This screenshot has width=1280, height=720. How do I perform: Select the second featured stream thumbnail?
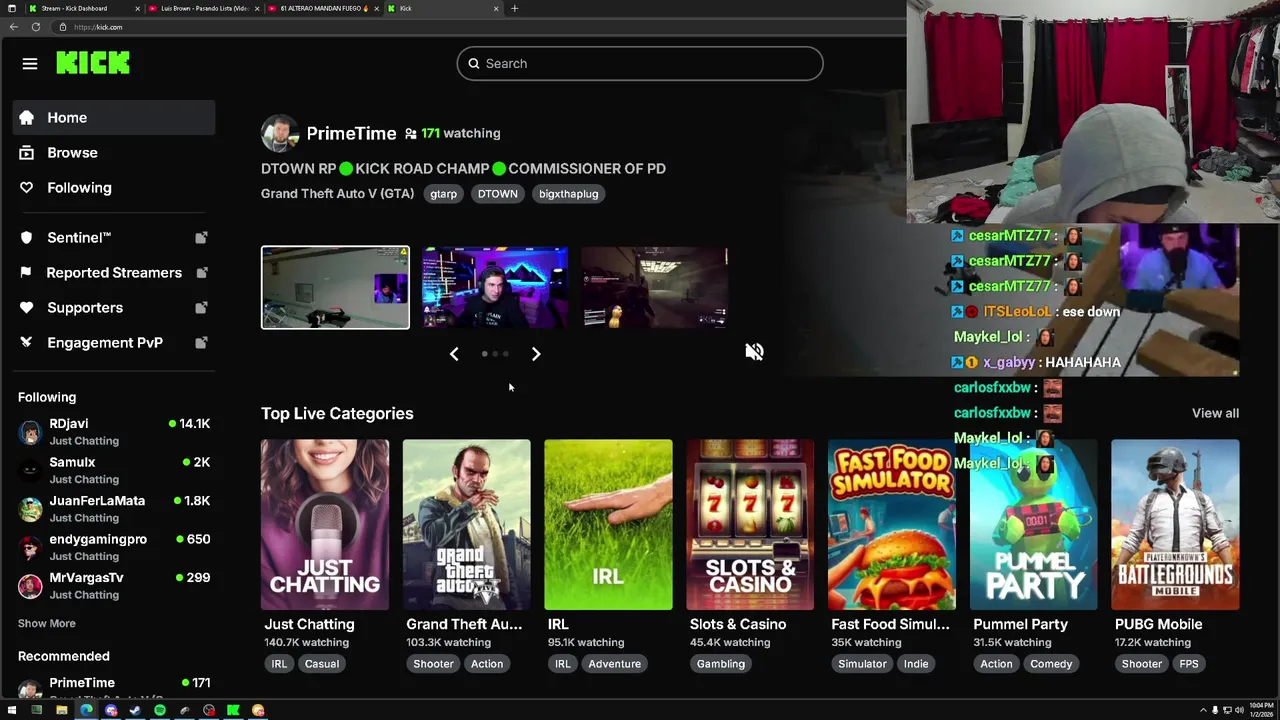pyautogui.click(x=495, y=288)
